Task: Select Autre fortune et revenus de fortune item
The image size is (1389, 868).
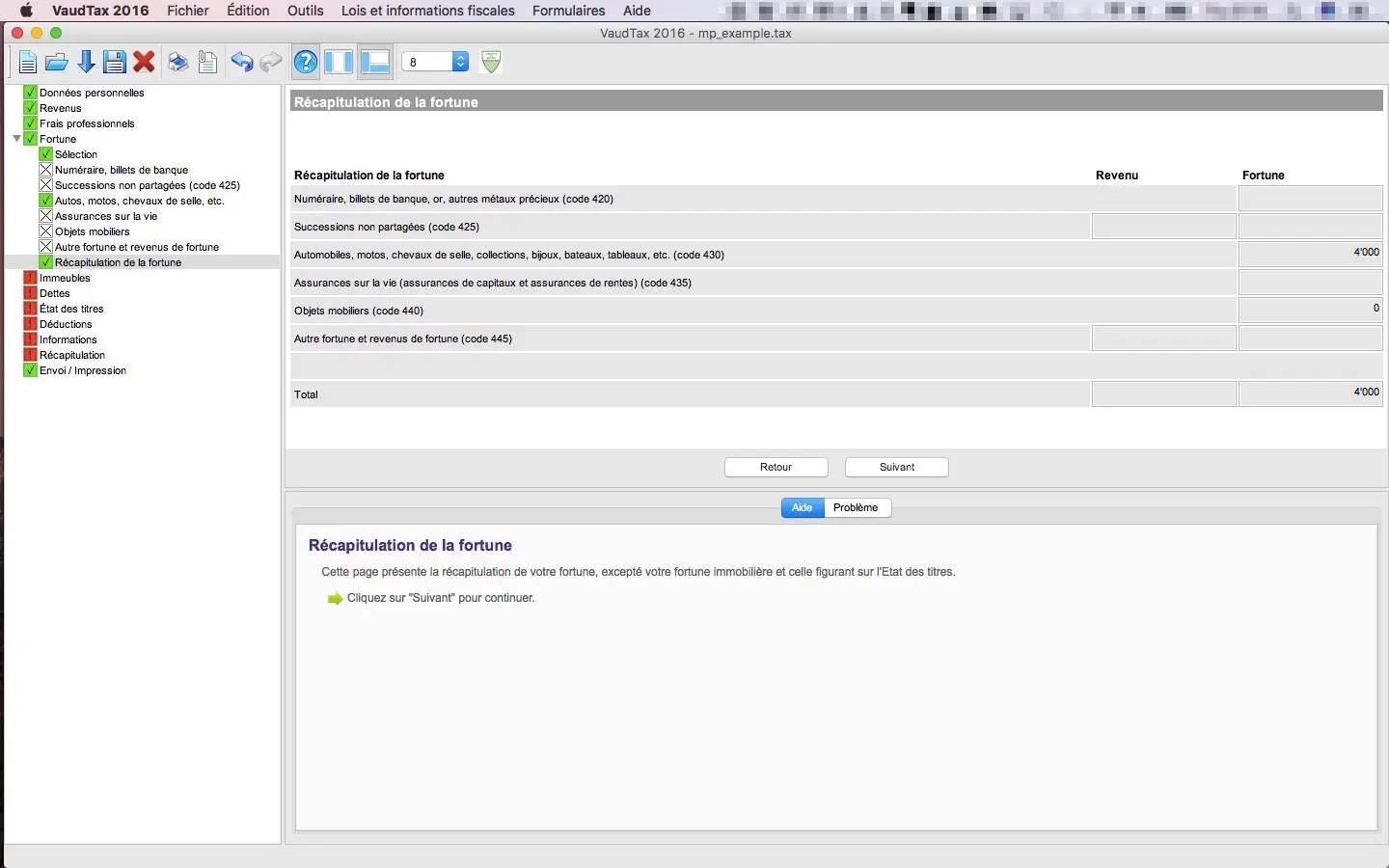Action: click(137, 247)
